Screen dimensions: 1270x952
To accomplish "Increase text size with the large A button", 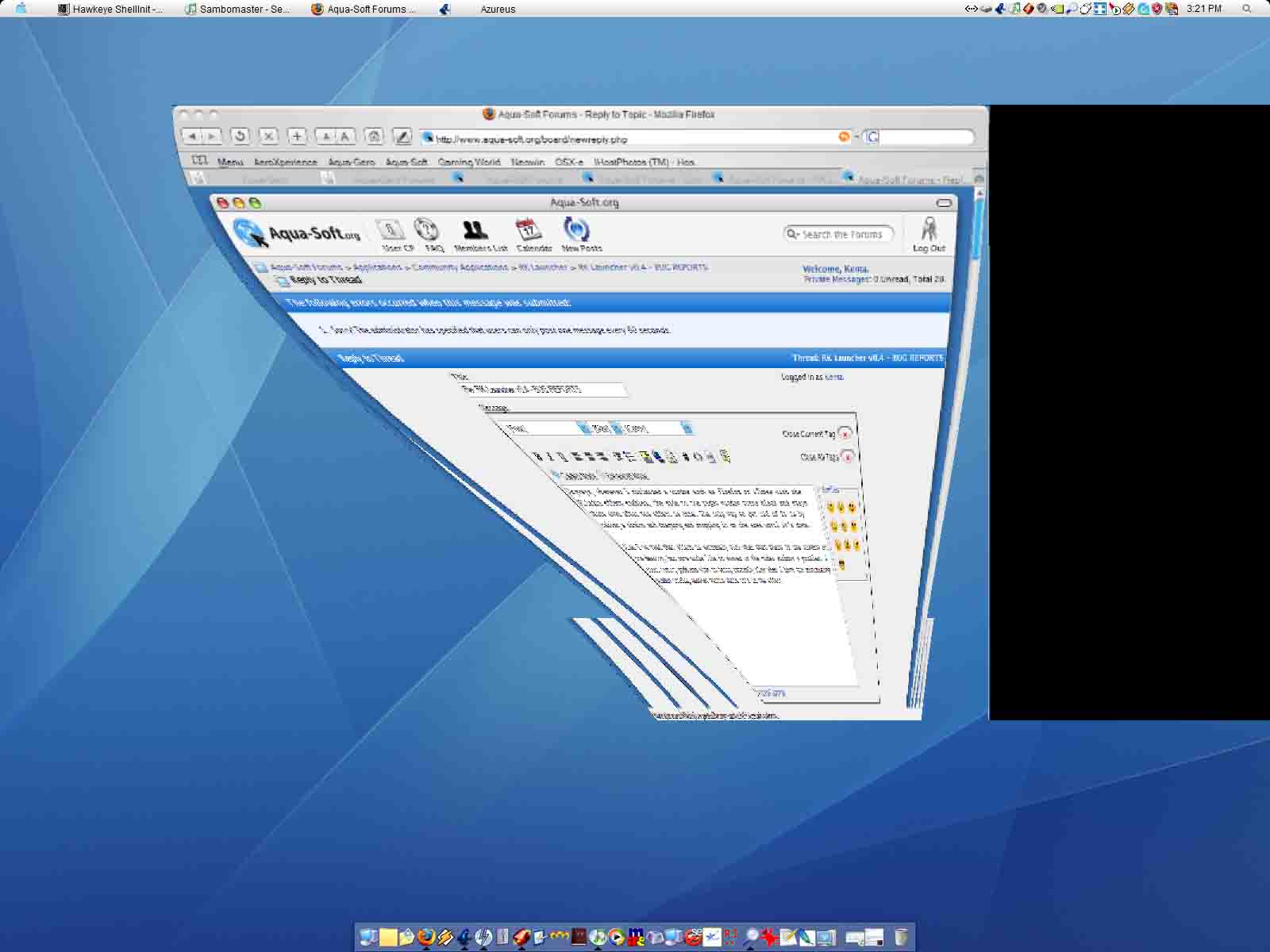I will pos(345,136).
